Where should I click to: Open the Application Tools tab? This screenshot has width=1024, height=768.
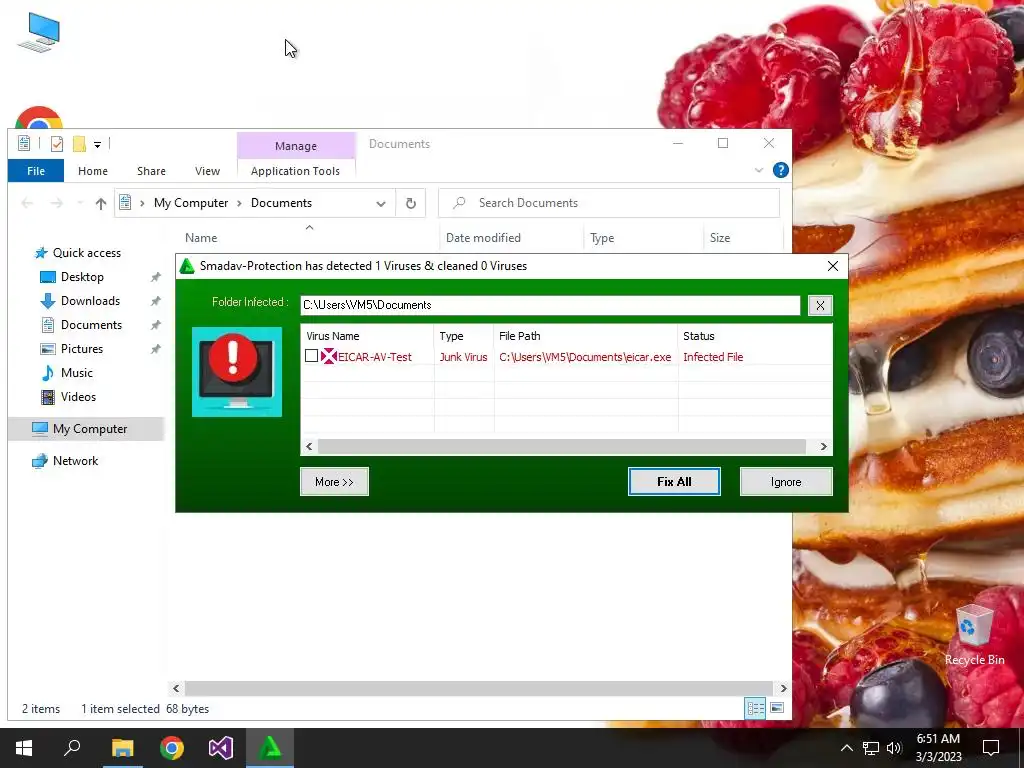(x=295, y=171)
